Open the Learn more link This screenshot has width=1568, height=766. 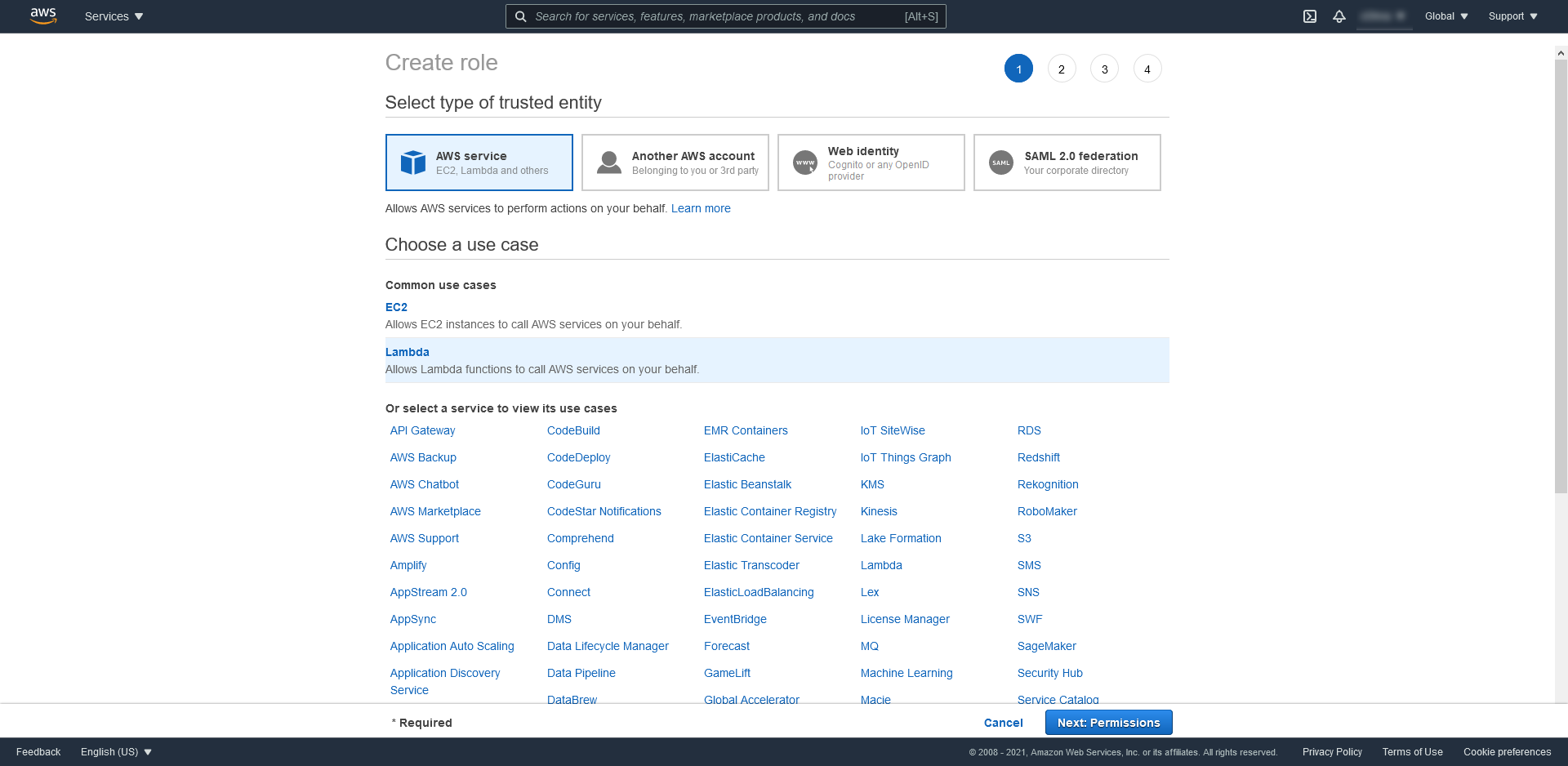coord(701,208)
